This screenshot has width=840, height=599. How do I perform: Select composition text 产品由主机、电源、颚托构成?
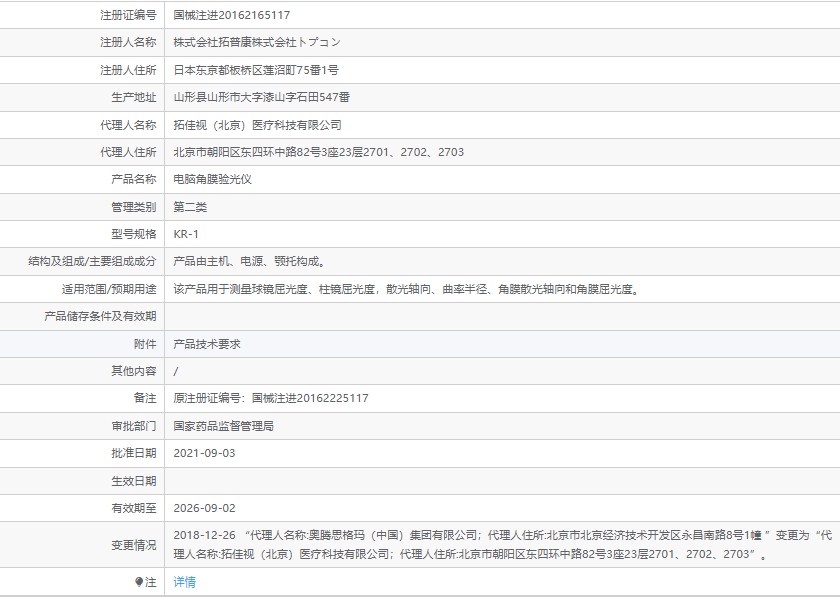tap(249, 261)
